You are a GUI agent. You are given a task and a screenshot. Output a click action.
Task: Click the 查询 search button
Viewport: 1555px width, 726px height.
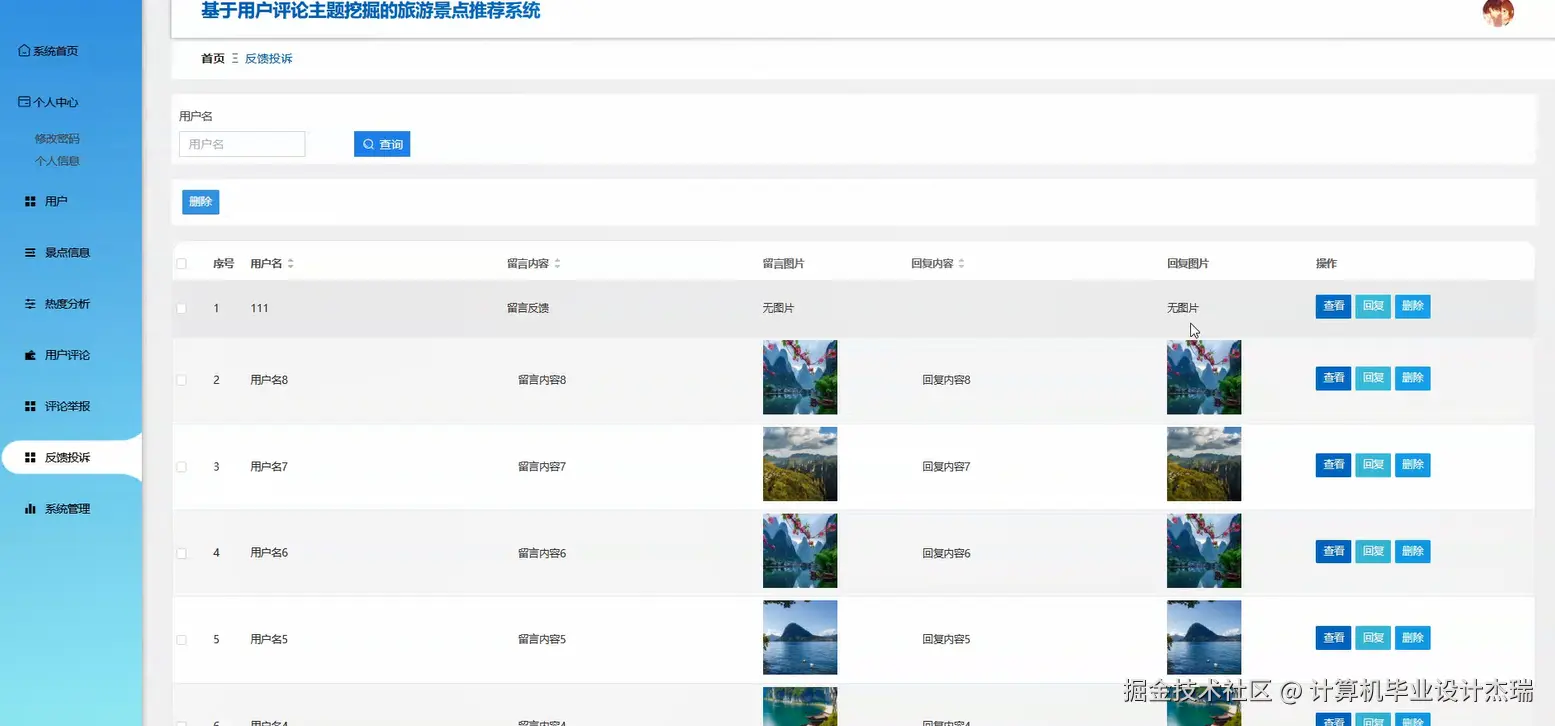(x=382, y=145)
